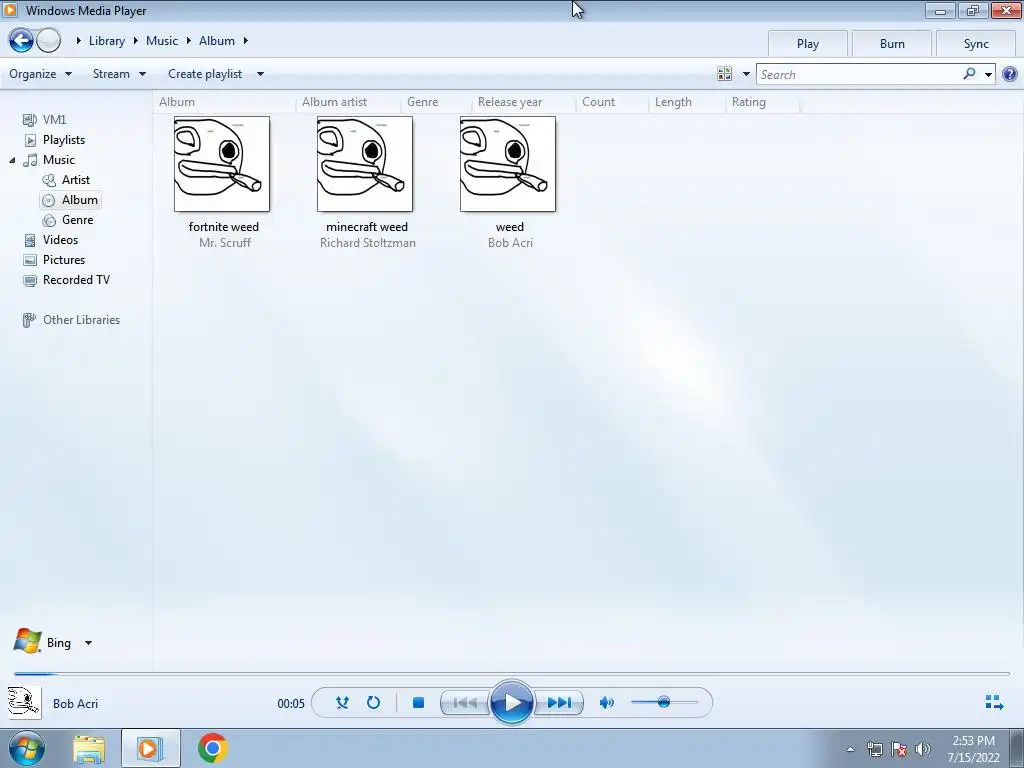Image resolution: width=1024 pixels, height=768 pixels.
Task: Click the system tray volume icon
Action: click(923, 749)
